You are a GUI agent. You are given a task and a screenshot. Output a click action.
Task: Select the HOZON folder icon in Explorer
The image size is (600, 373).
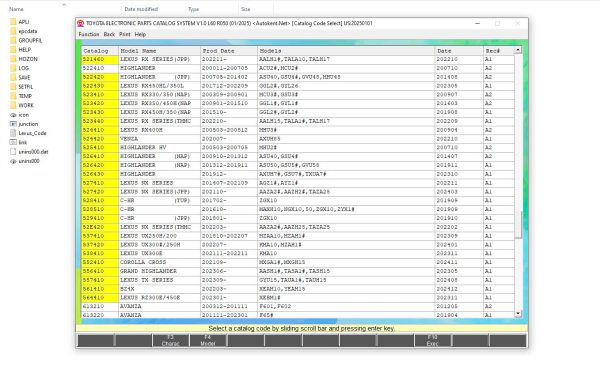13,59
